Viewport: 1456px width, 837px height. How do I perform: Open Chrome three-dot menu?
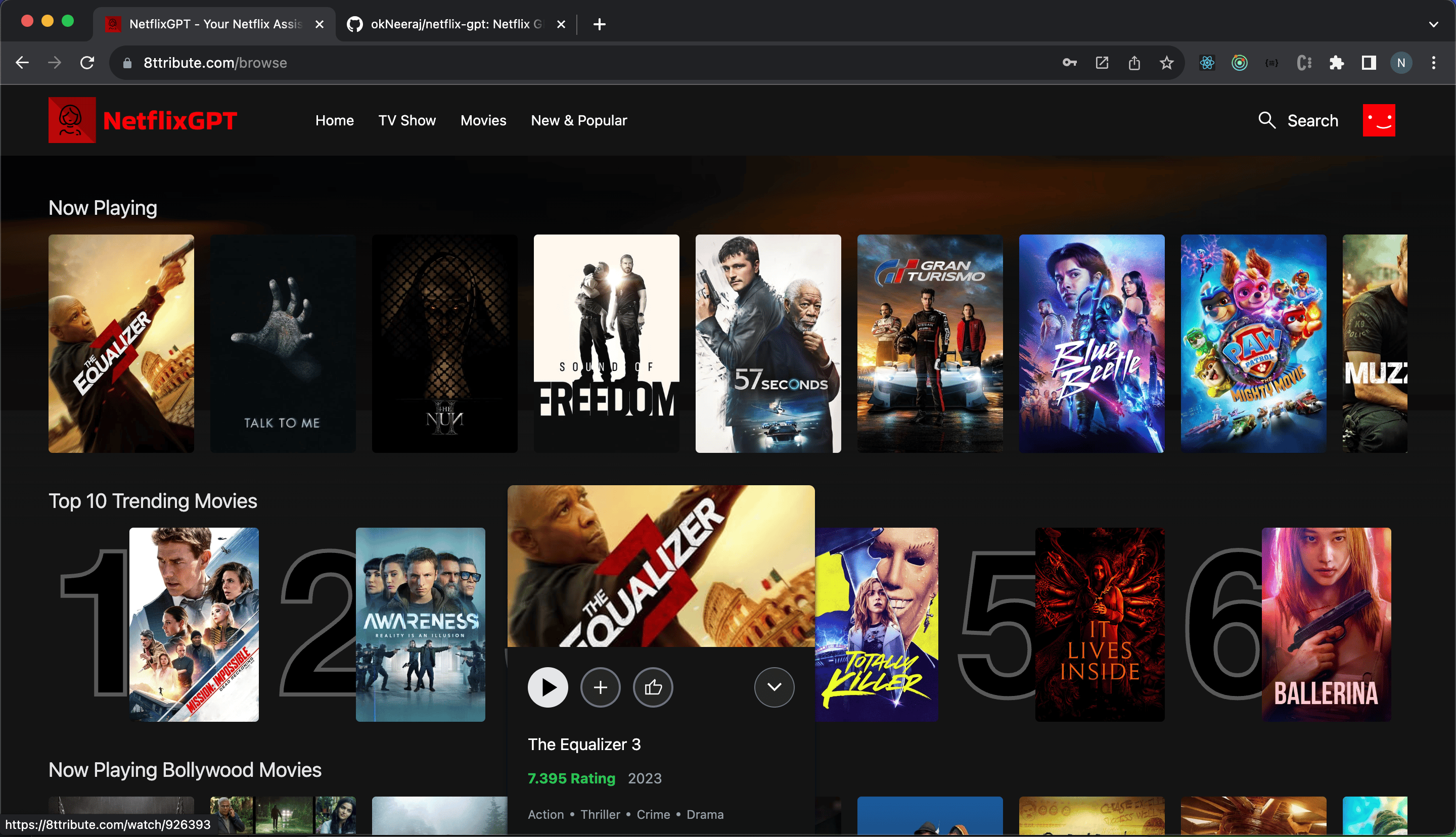1434,63
